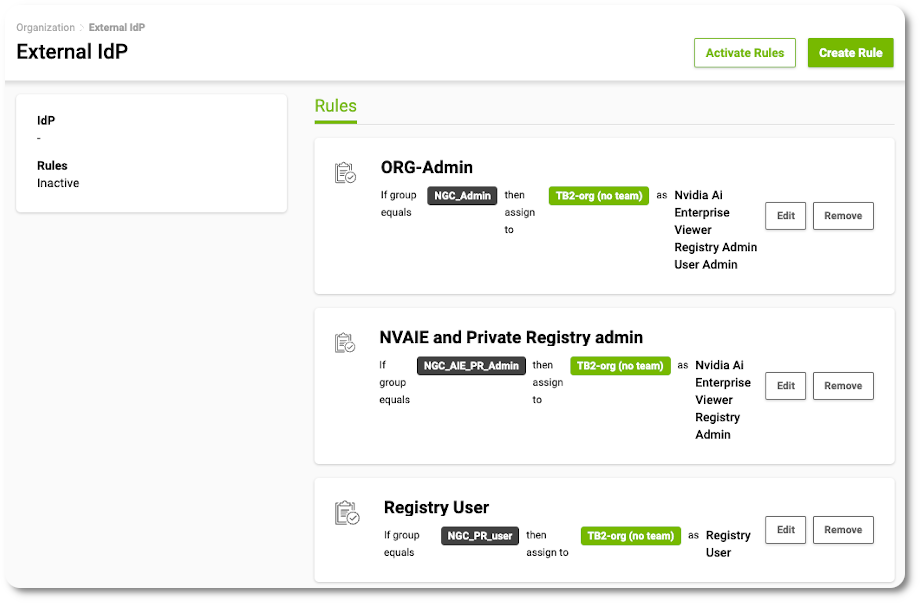This screenshot has width=920, height=603.
Task: Click the Registry User rule clipboard icon
Action: 346,513
